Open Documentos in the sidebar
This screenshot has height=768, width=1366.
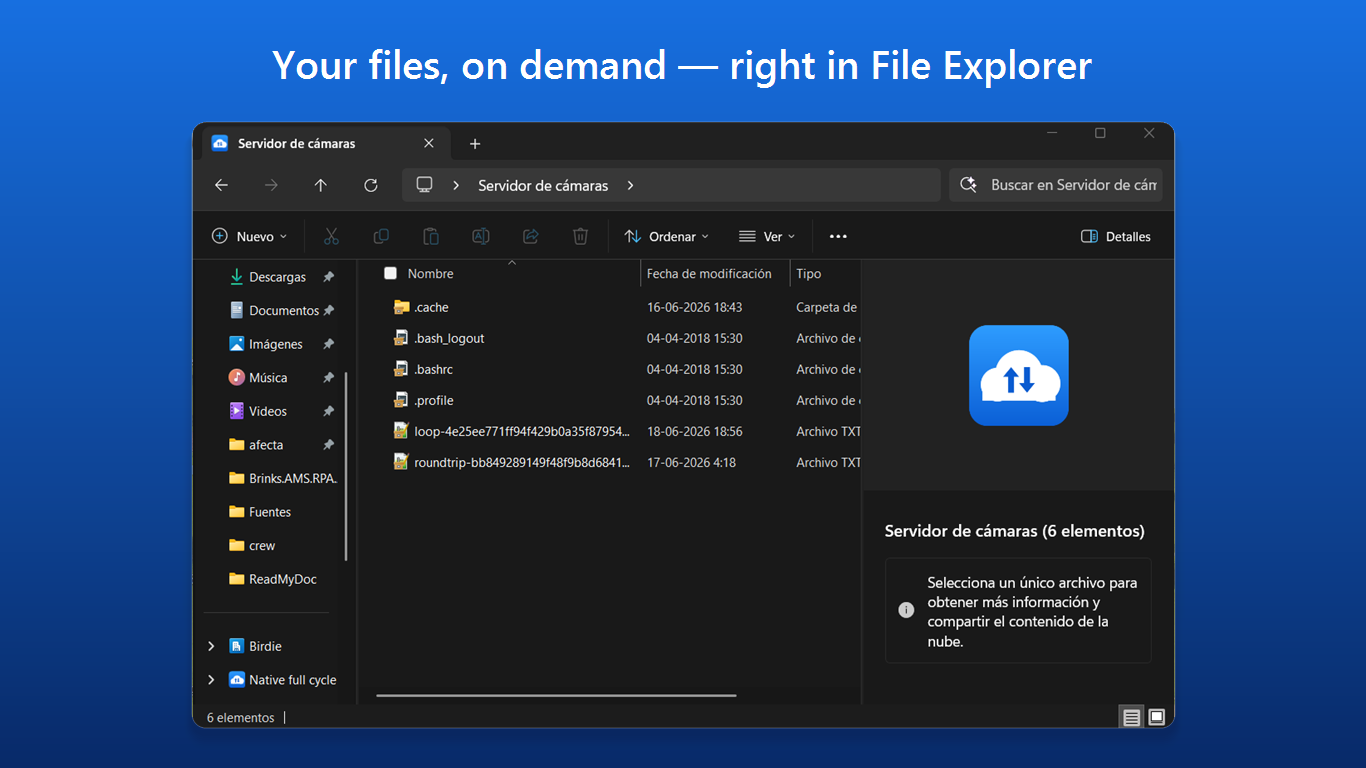click(x=284, y=311)
